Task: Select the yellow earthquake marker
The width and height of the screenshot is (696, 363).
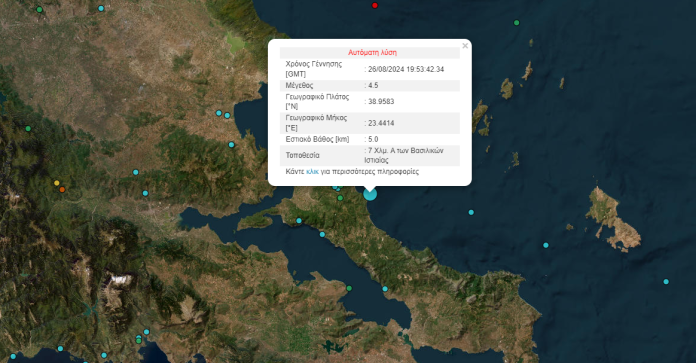Action: (x=56, y=183)
